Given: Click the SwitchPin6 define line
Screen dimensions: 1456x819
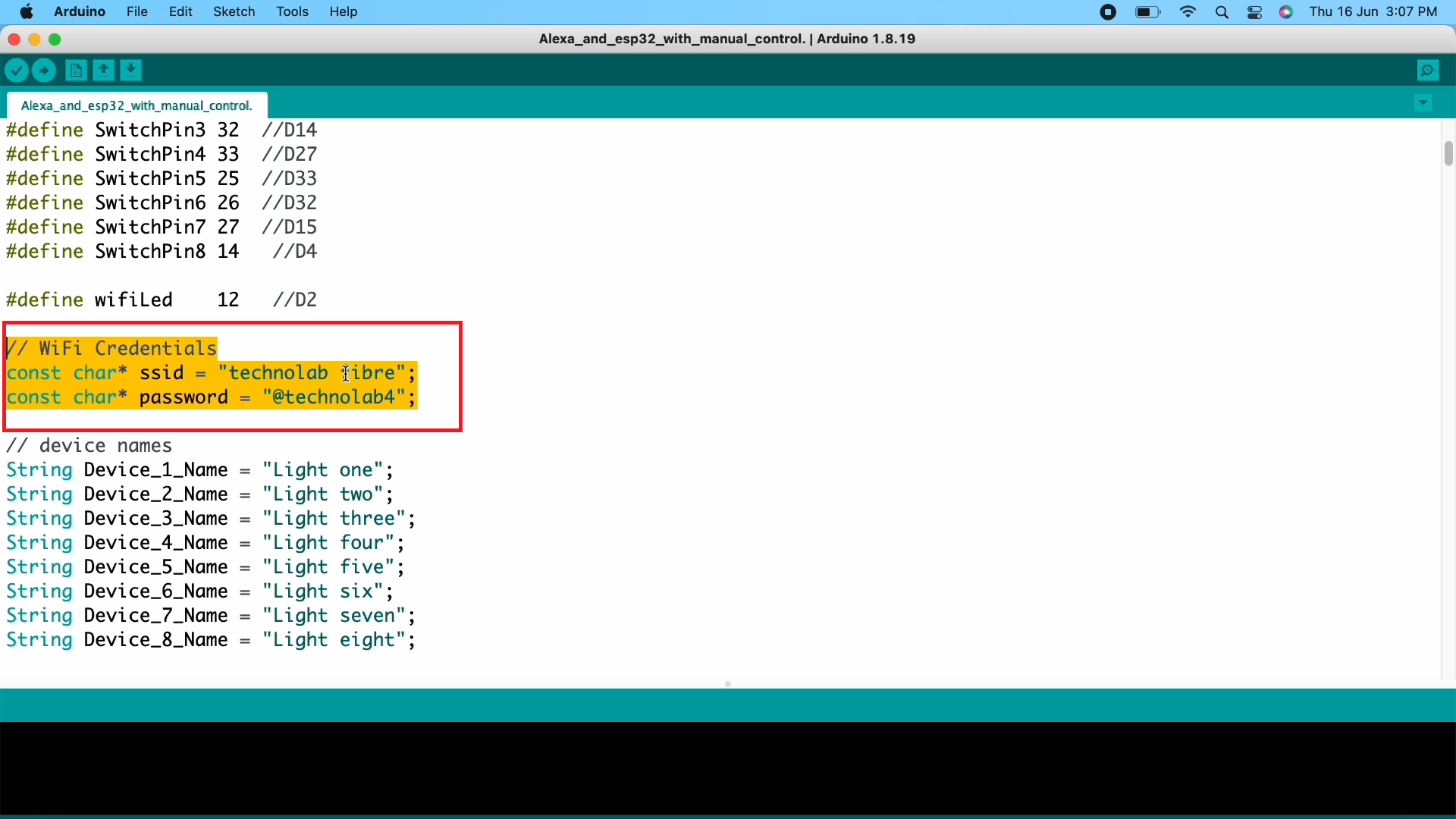Looking at the screenshot, I should click(x=162, y=203).
